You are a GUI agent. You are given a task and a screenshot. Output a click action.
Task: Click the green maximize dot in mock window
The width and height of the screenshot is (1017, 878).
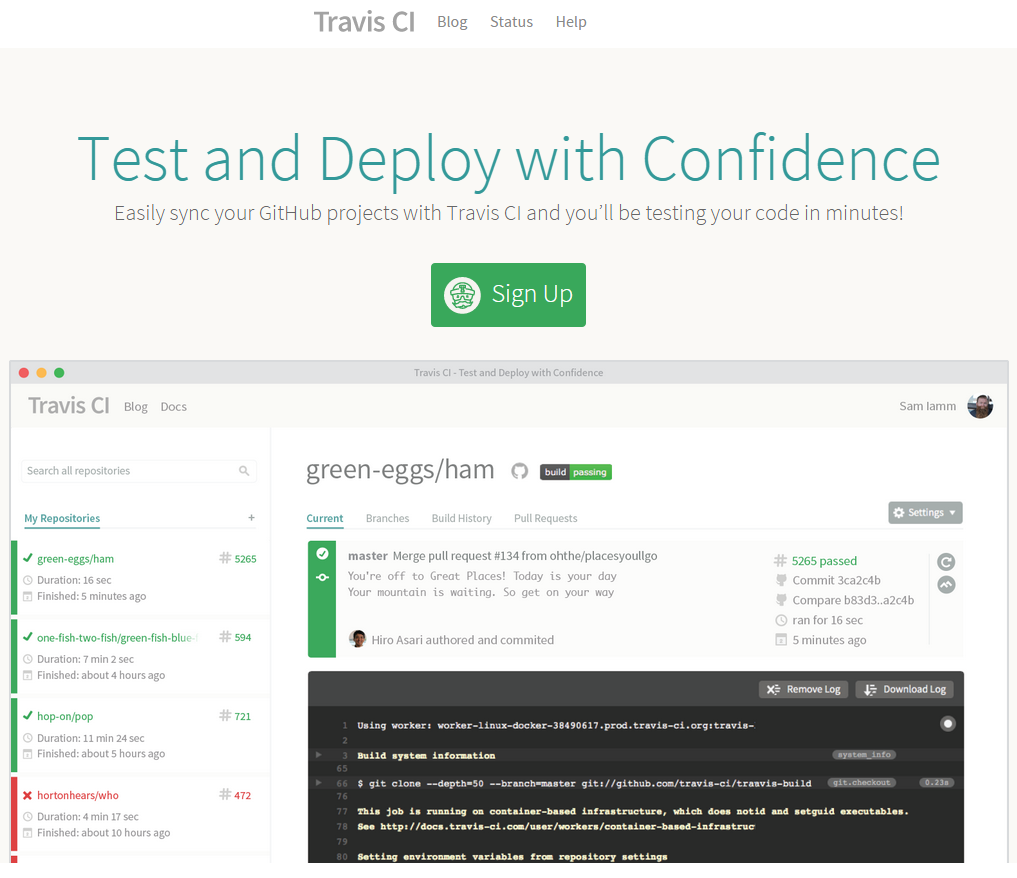pos(59,373)
